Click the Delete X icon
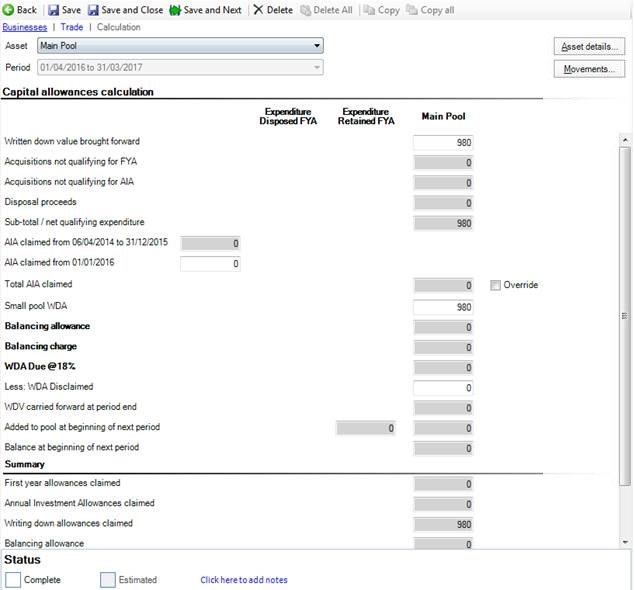Screen dimensions: 635x590 (258, 10)
